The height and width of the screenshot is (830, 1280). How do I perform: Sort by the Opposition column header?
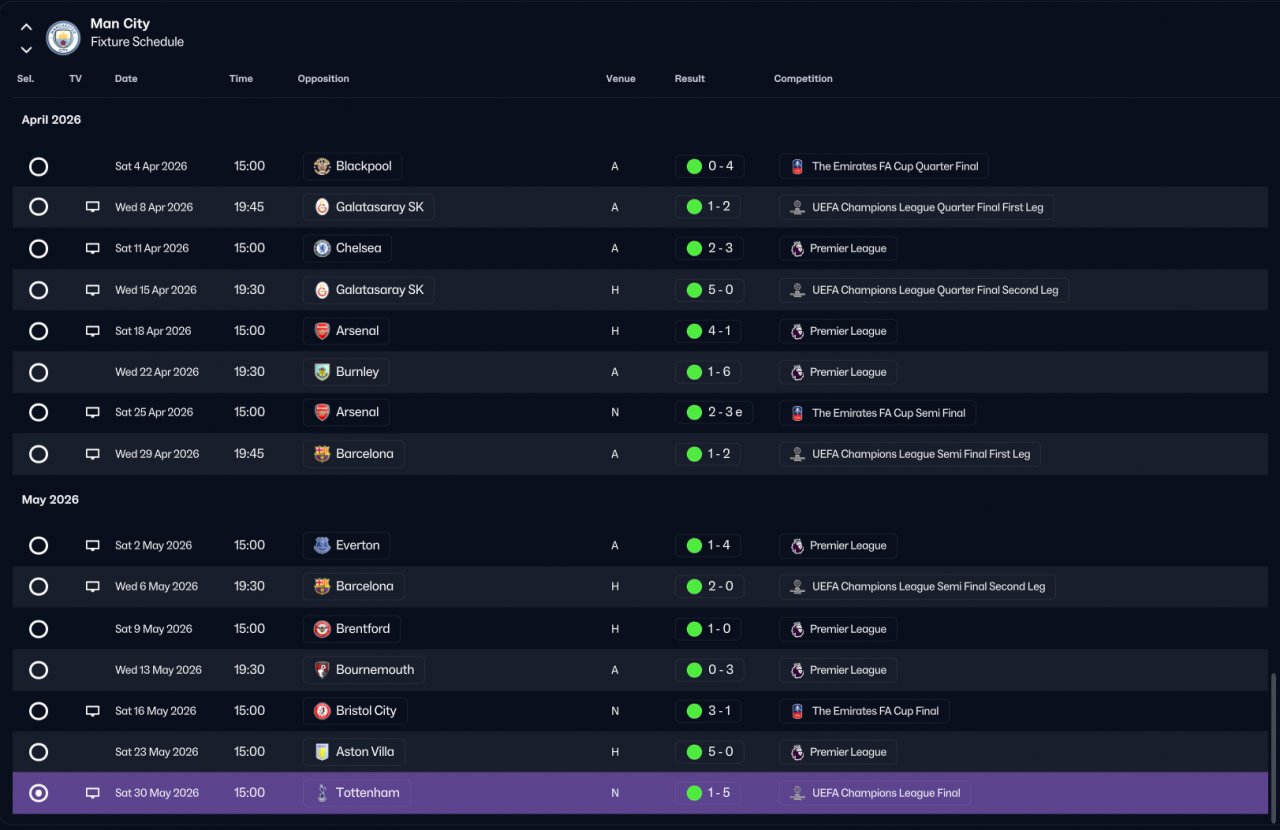tap(323, 79)
